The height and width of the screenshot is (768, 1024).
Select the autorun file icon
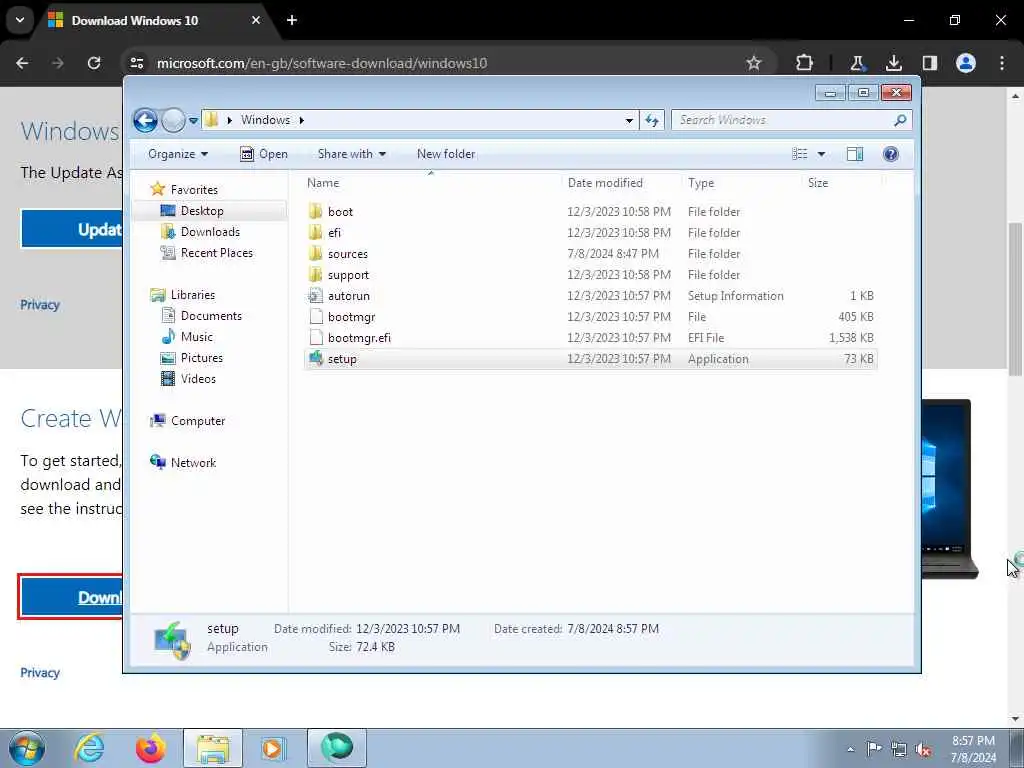click(x=315, y=296)
